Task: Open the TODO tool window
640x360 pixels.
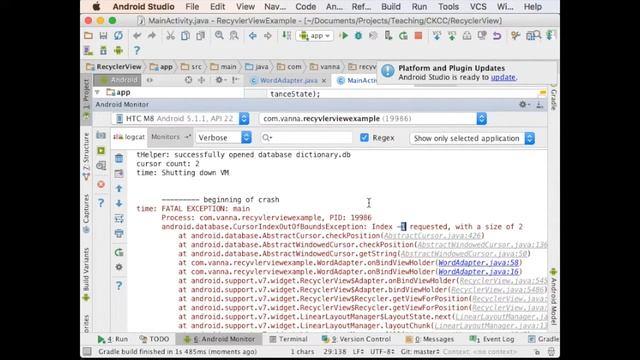Action: tap(154, 339)
